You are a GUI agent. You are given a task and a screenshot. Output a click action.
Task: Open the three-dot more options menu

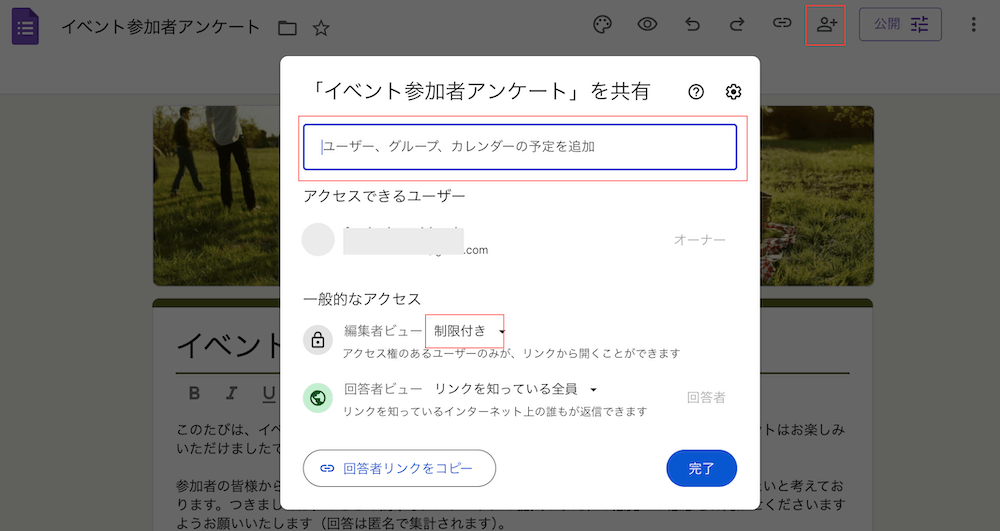click(973, 24)
